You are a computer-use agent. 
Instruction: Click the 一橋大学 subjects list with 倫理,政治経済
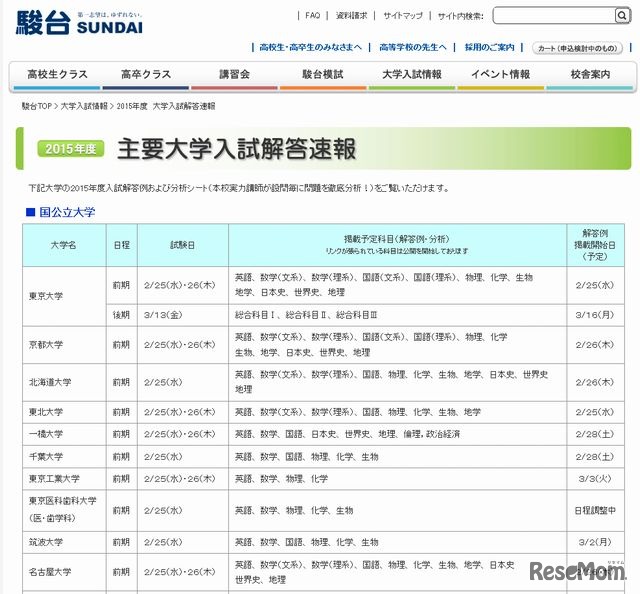click(398, 434)
